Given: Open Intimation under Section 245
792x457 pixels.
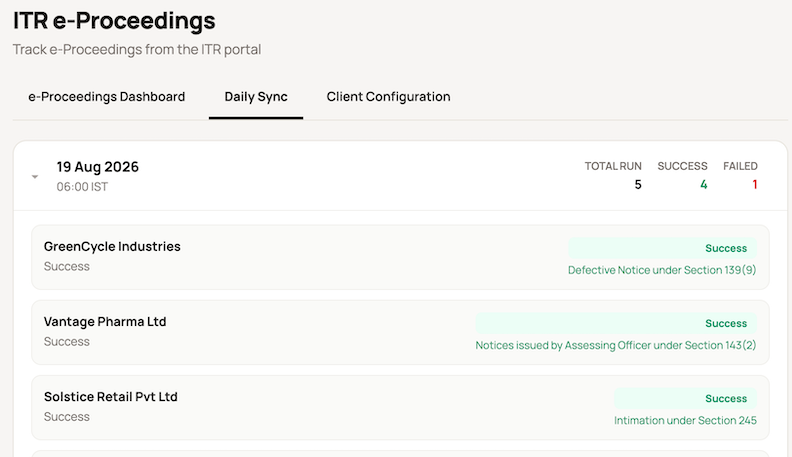Looking at the screenshot, I should 685,421.
